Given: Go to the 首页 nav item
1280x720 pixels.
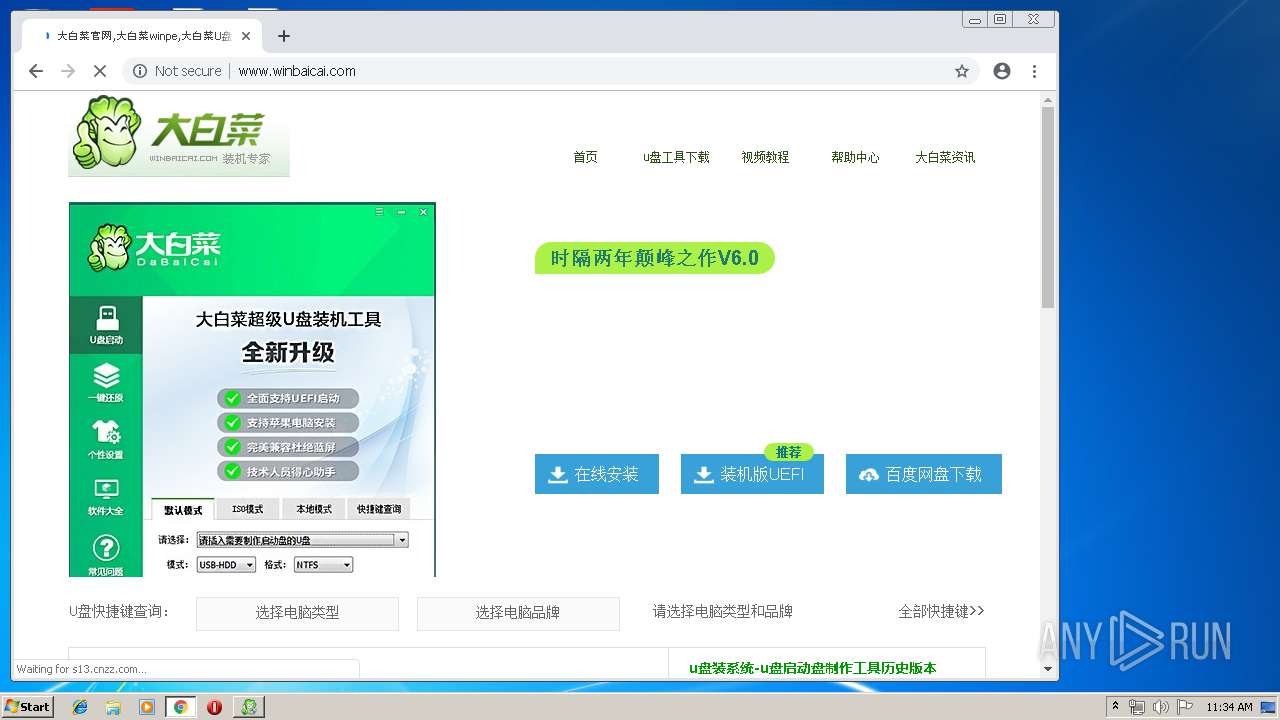Looking at the screenshot, I should click(x=585, y=157).
